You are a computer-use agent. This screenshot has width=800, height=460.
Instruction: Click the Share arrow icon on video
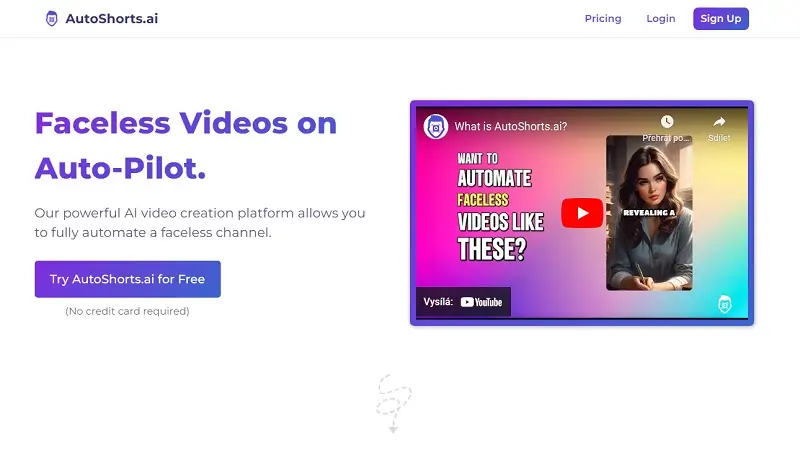pyautogui.click(x=719, y=121)
